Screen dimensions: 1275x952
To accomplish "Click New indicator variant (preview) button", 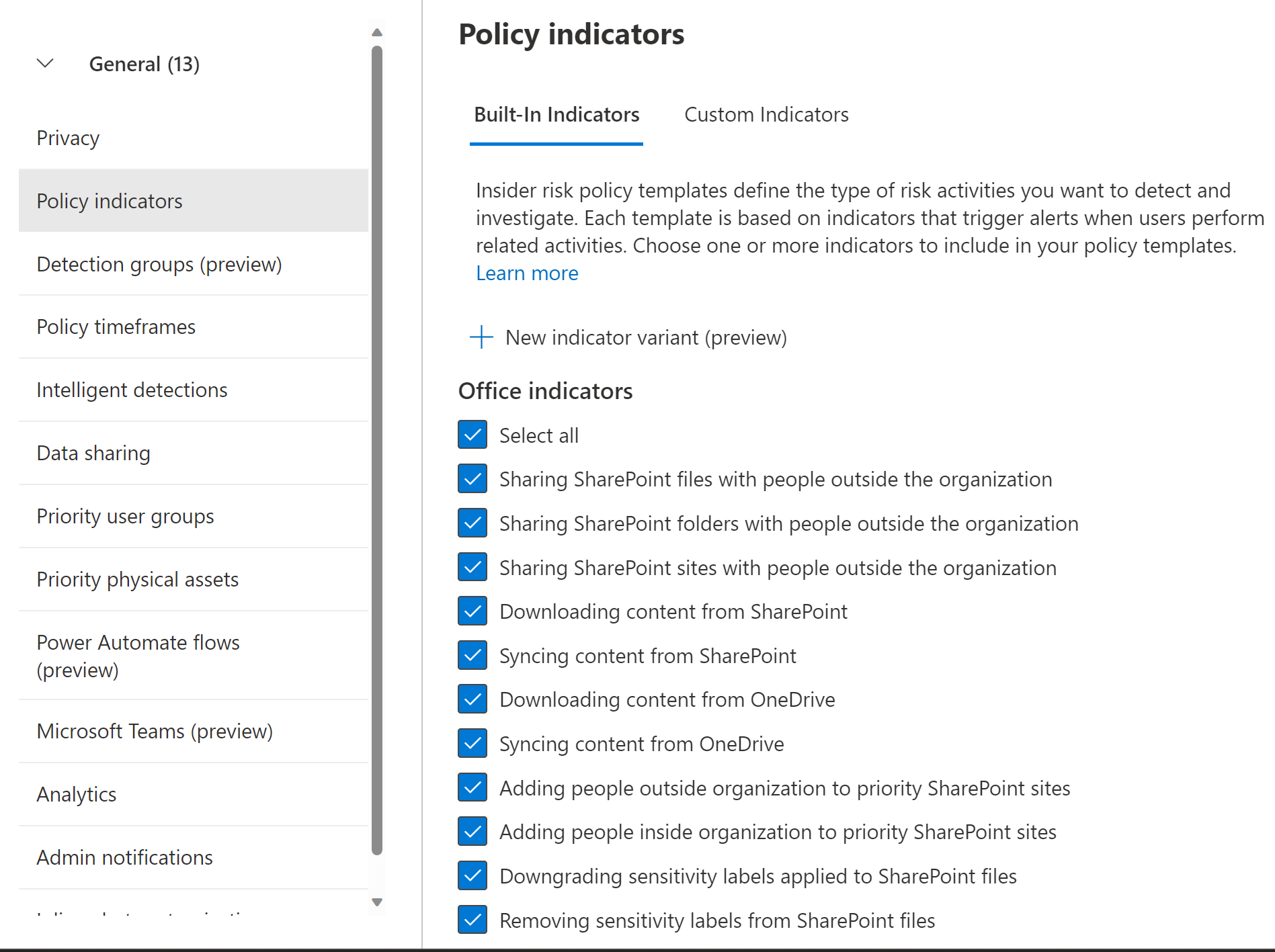I will [x=645, y=337].
